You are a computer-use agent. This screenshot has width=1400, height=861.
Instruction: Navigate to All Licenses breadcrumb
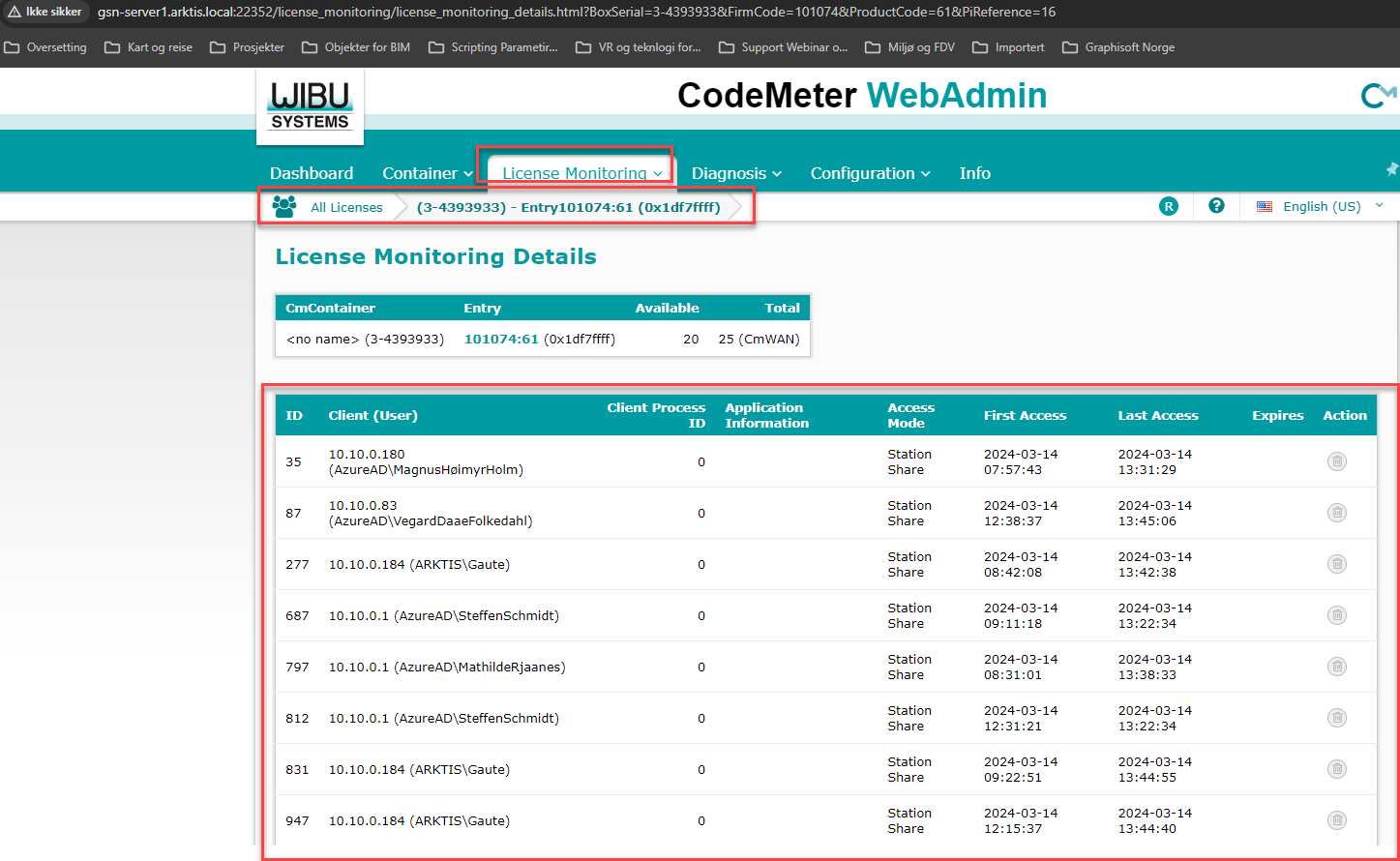tap(346, 207)
